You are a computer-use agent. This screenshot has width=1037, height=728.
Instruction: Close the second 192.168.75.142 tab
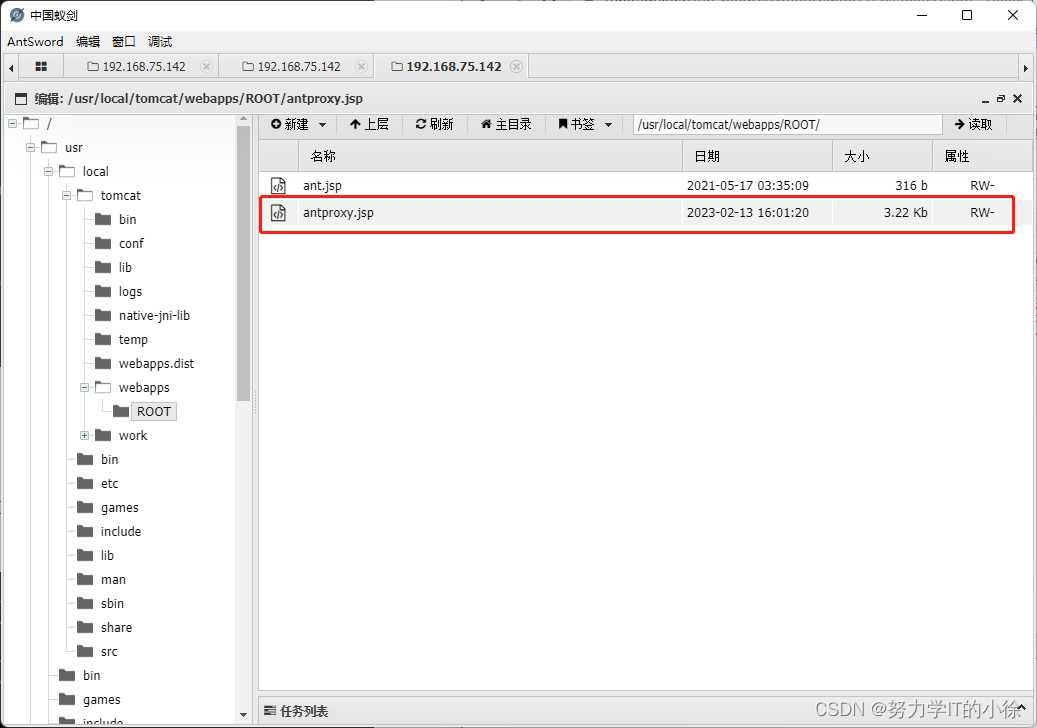[x=361, y=66]
